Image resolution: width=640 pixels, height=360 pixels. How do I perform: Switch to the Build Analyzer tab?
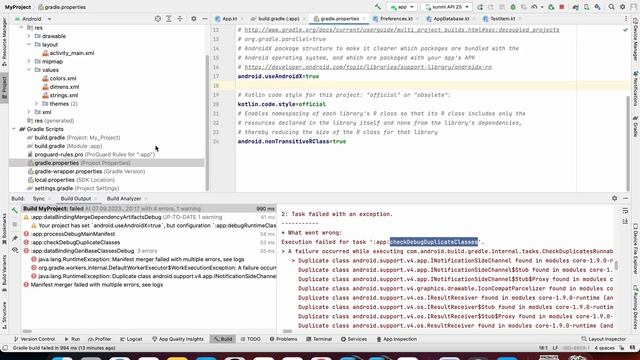click(124, 199)
